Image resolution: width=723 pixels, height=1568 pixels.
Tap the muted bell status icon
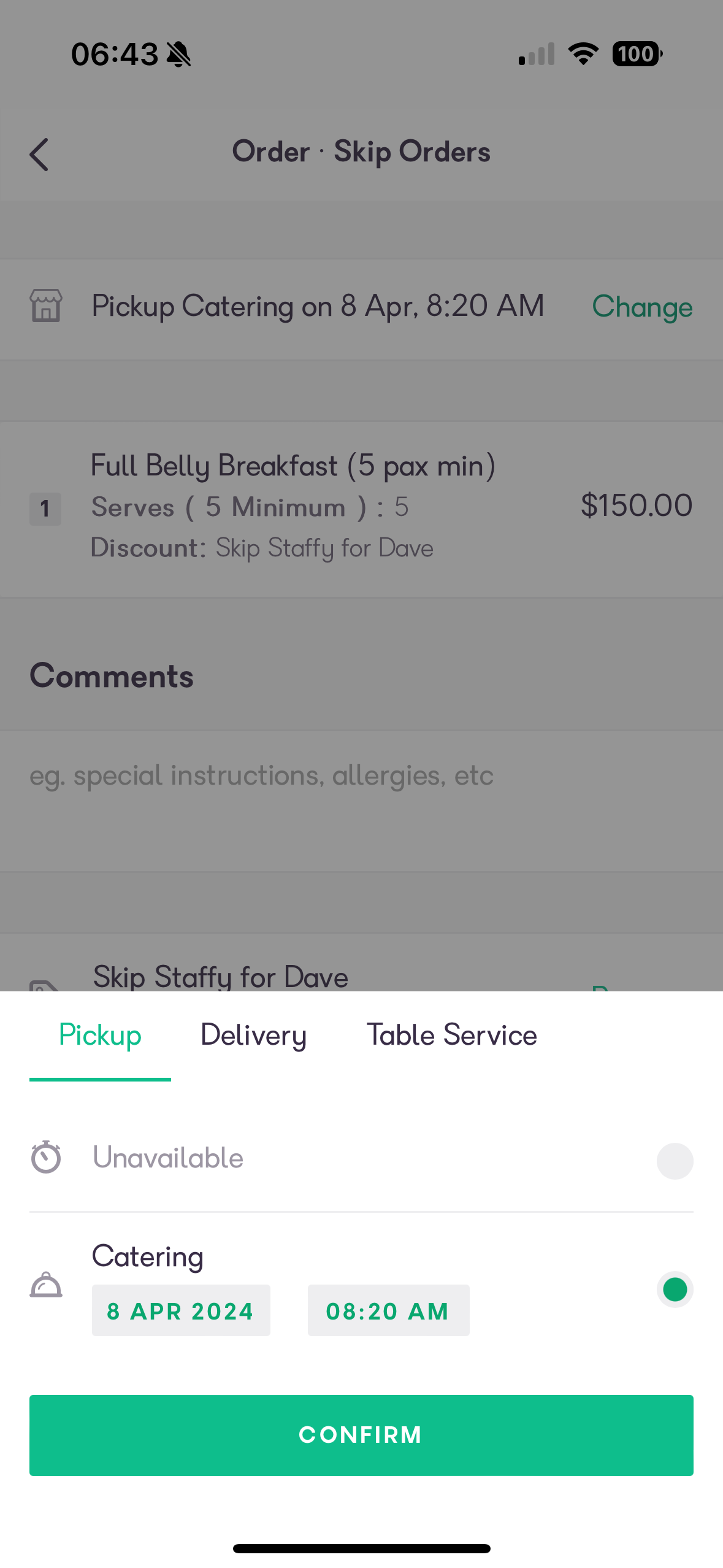click(x=179, y=55)
